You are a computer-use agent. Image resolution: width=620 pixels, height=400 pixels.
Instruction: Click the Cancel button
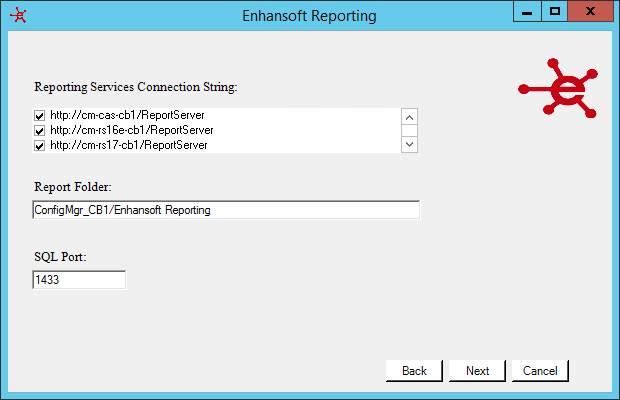click(x=540, y=371)
